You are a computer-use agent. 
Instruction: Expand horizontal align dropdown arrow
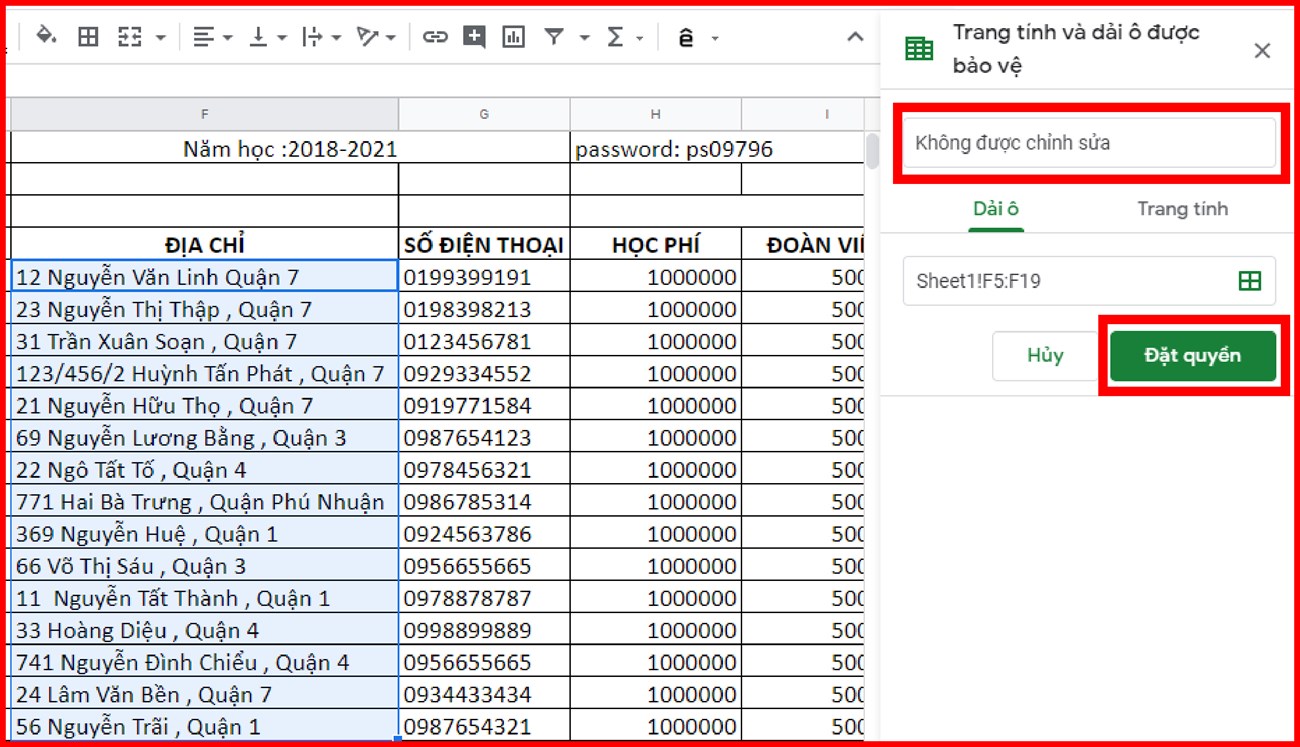(228, 38)
